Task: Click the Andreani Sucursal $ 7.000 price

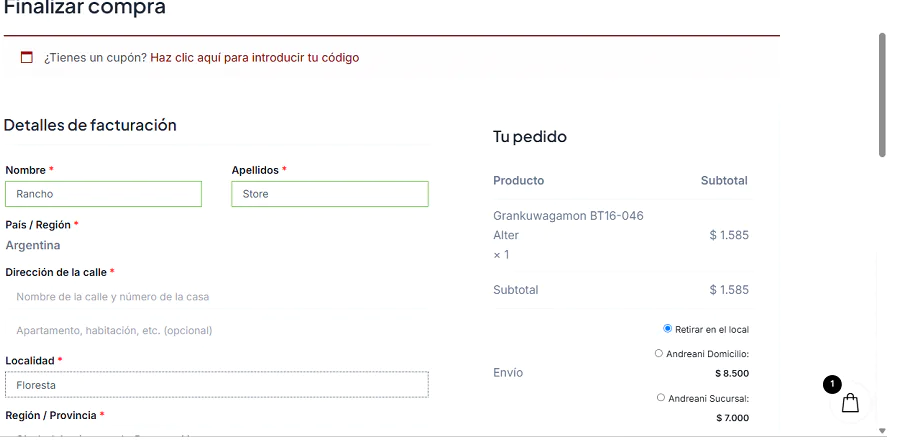Action: (732, 418)
